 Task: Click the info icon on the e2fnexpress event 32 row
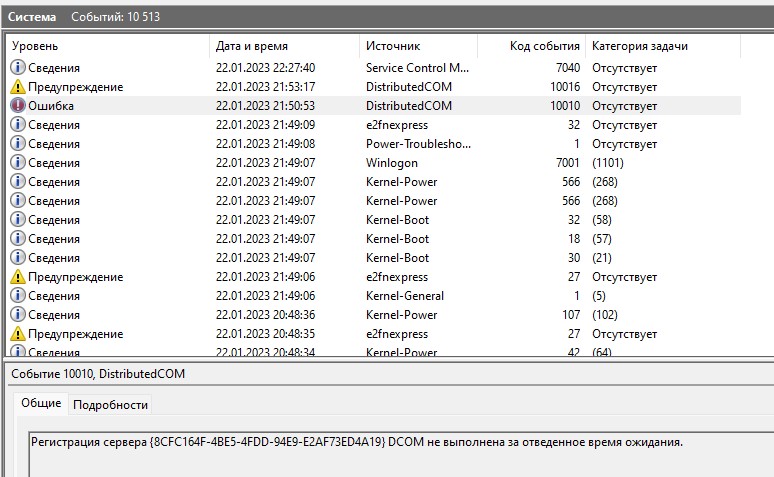[17, 125]
